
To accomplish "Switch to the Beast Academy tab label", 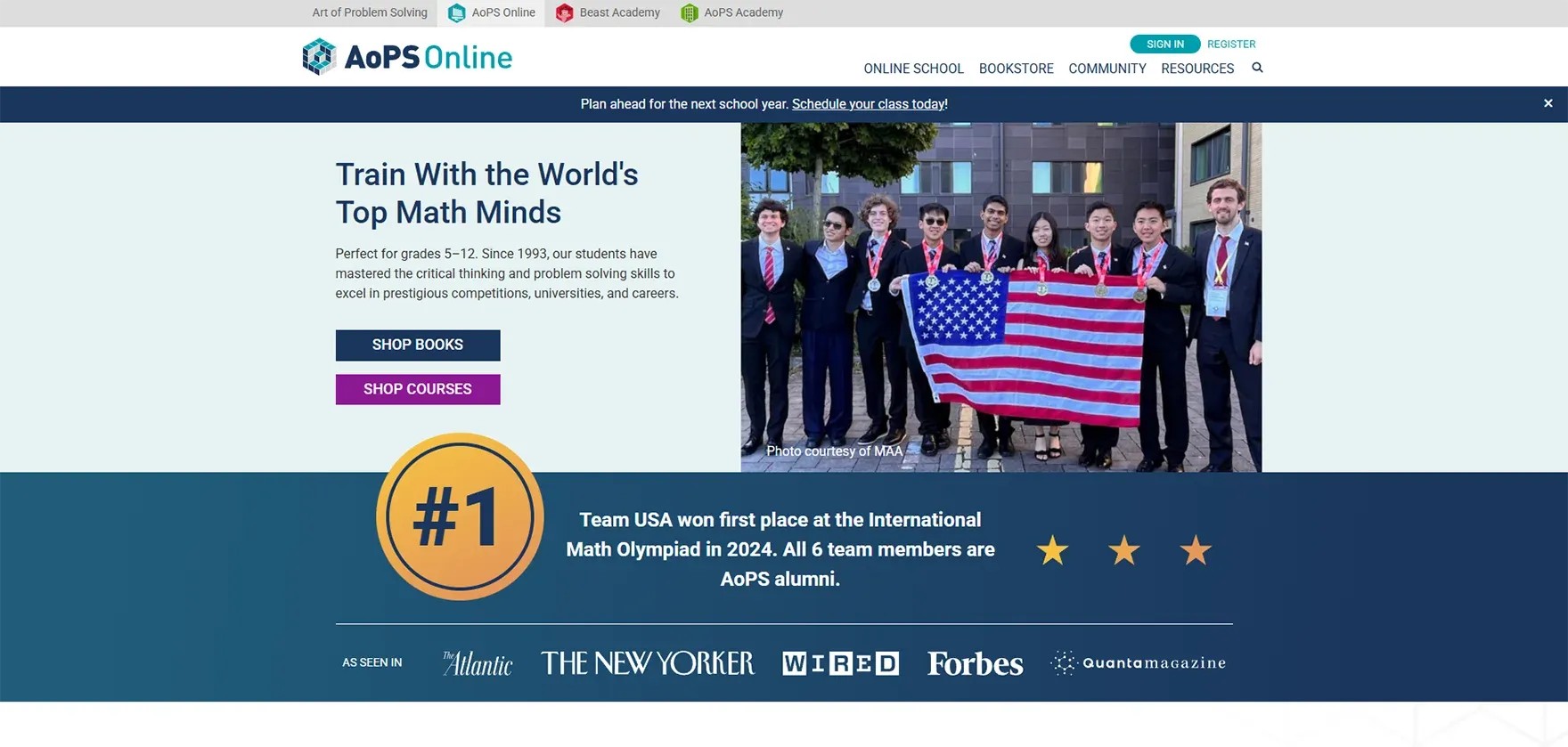I will (x=620, y=12).
